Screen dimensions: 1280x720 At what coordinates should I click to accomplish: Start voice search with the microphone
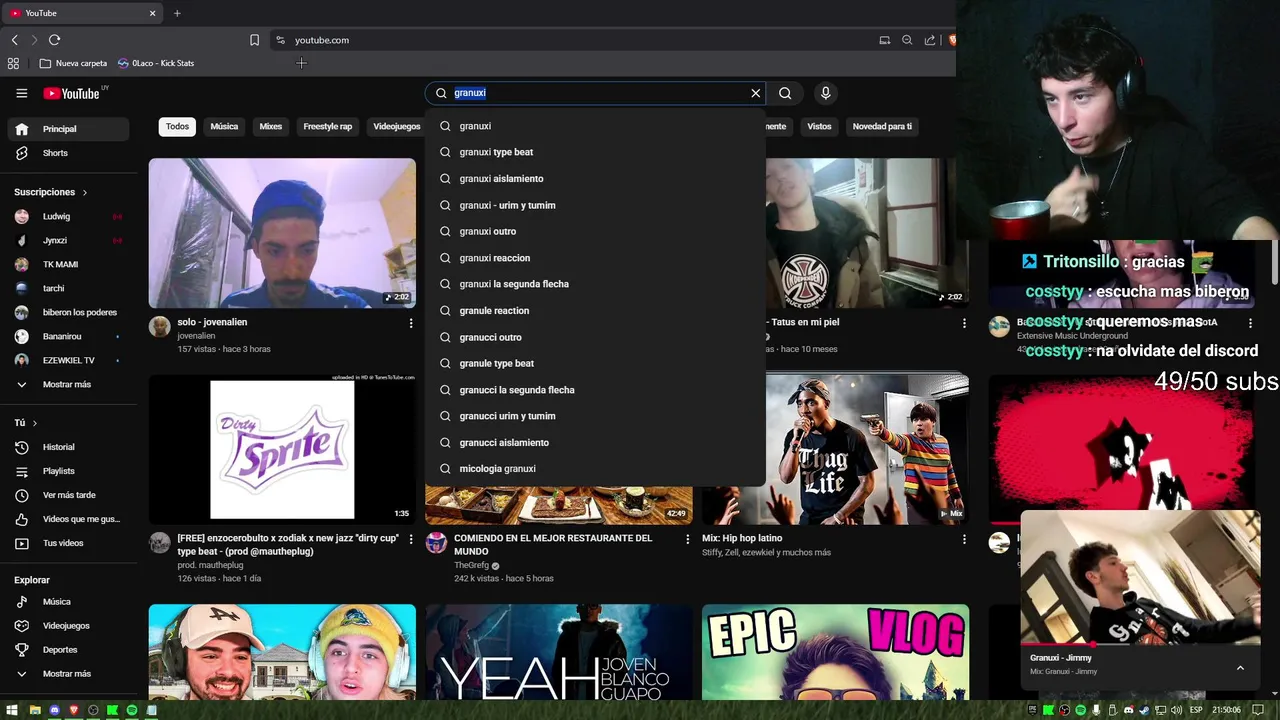click(825, 93)
